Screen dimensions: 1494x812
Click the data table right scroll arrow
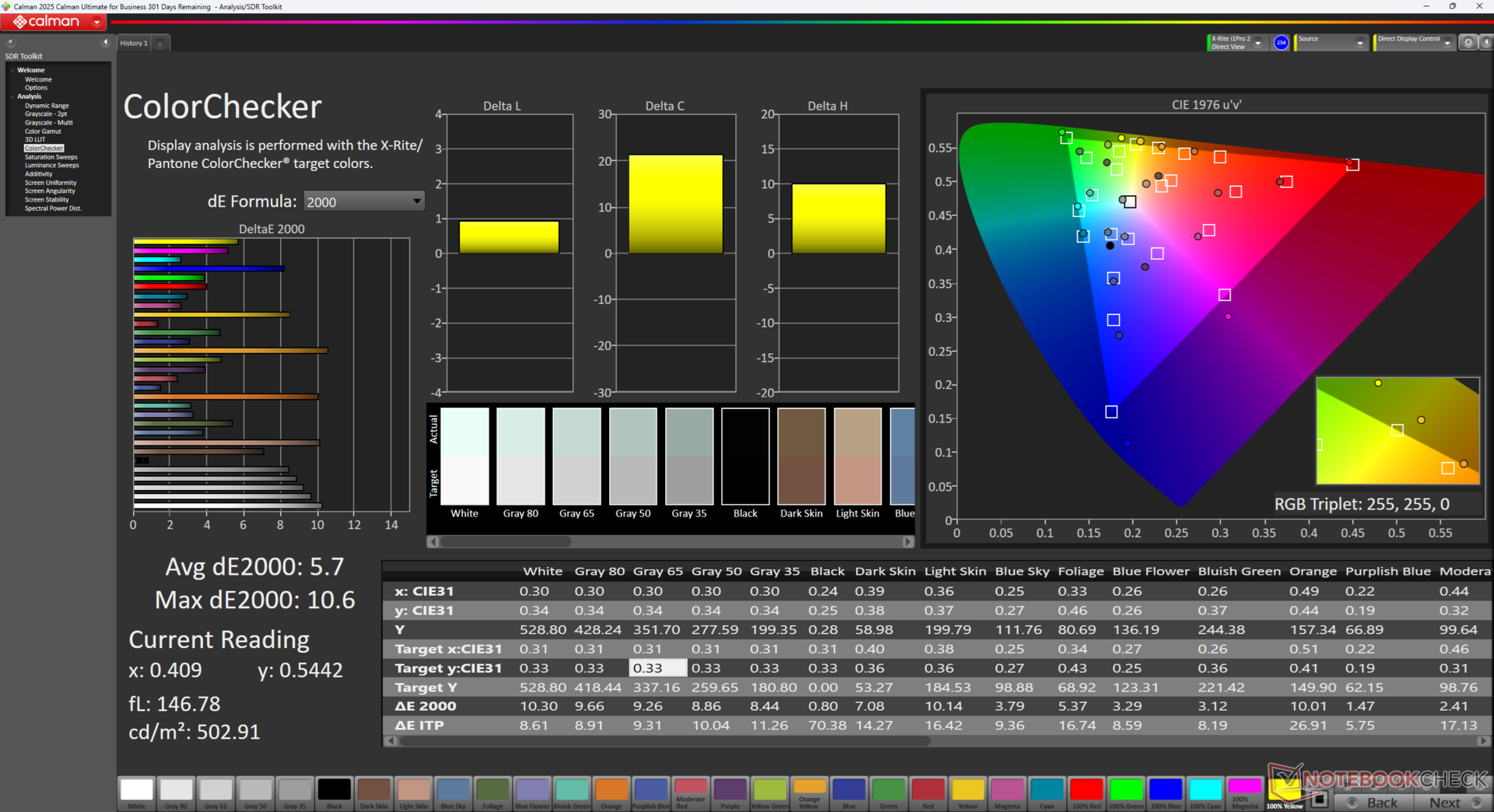click(1484, 741)
